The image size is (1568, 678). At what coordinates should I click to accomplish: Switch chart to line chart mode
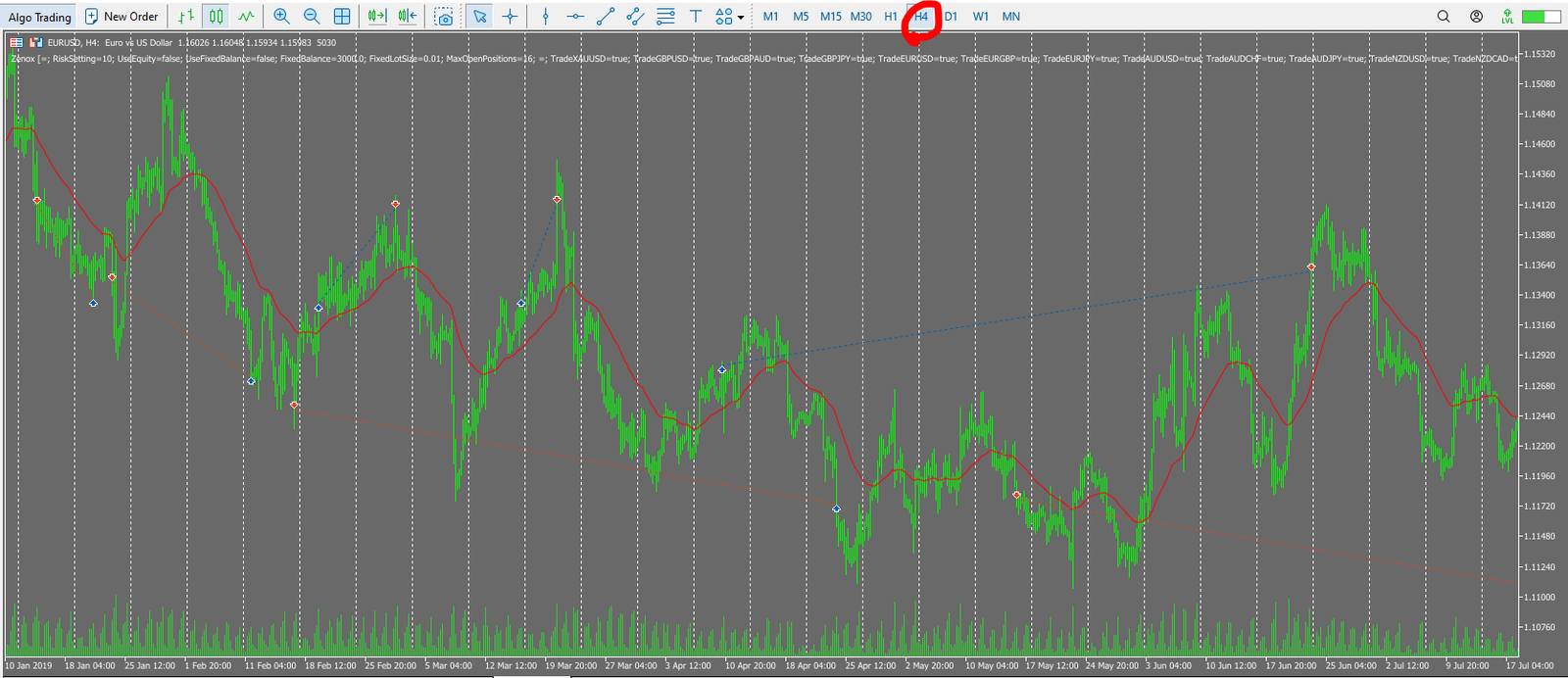pyautogui.click(x=246, y=17)
